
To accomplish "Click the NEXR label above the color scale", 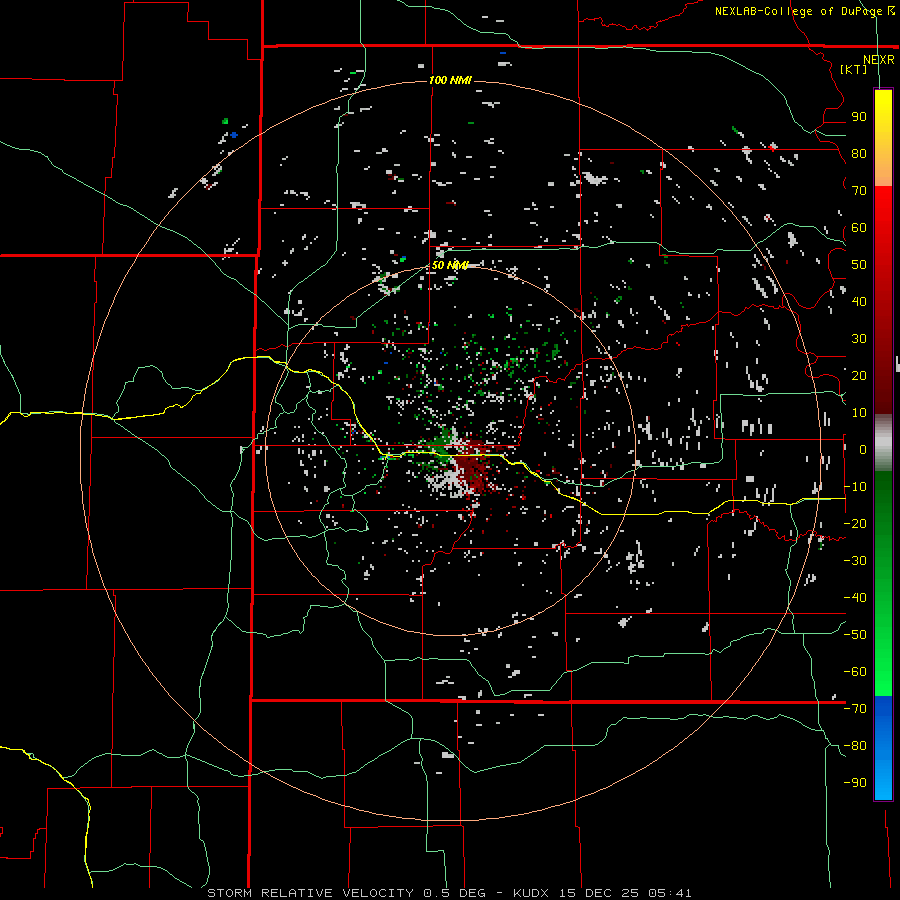I will click(879, 59).
